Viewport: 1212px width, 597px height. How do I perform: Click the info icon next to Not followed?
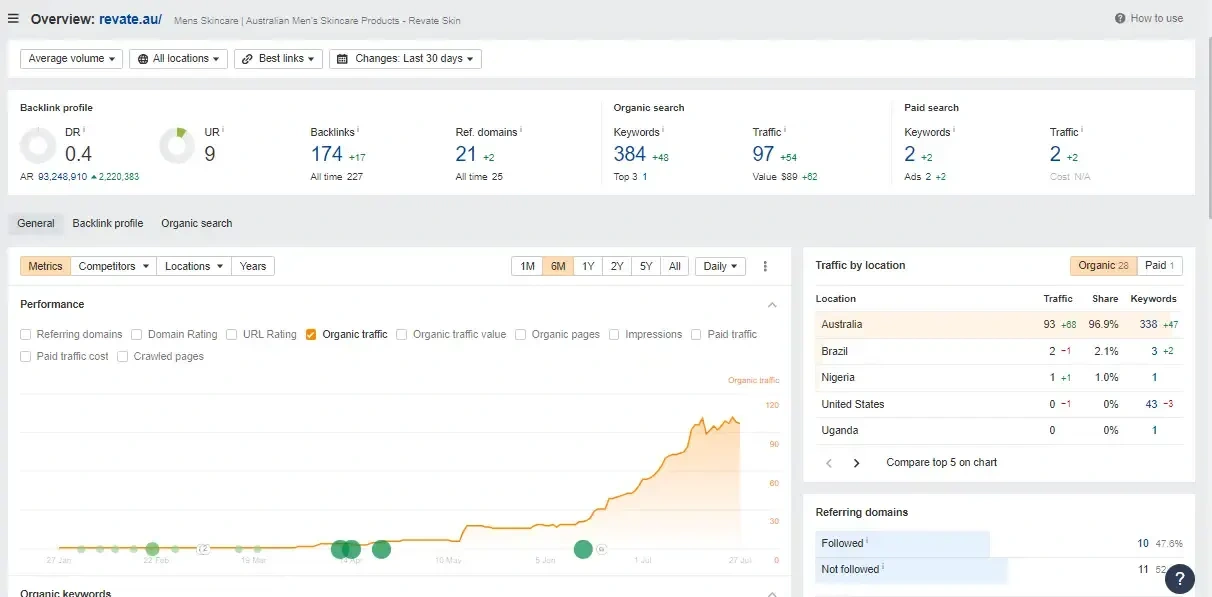coord(883,568)
